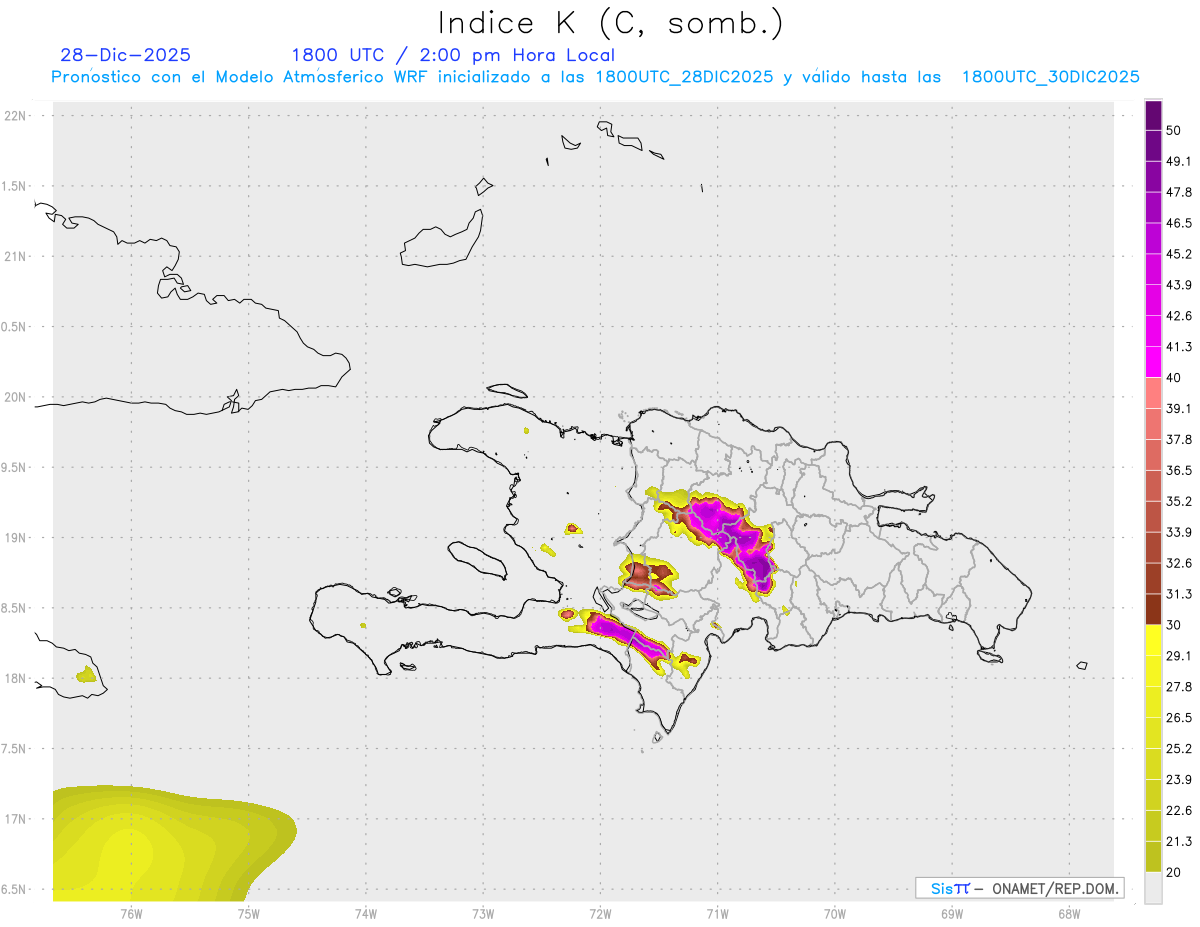Click the '74W' longitude axis label
Viewport: 1200px width, 927px height.
366,913
